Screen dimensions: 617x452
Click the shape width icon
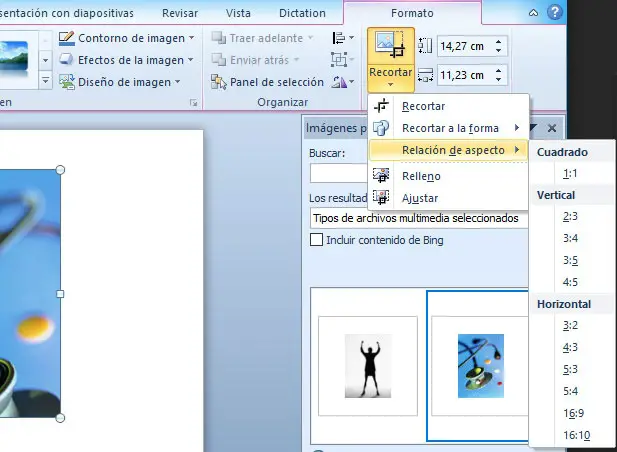[x=425, y=75]
